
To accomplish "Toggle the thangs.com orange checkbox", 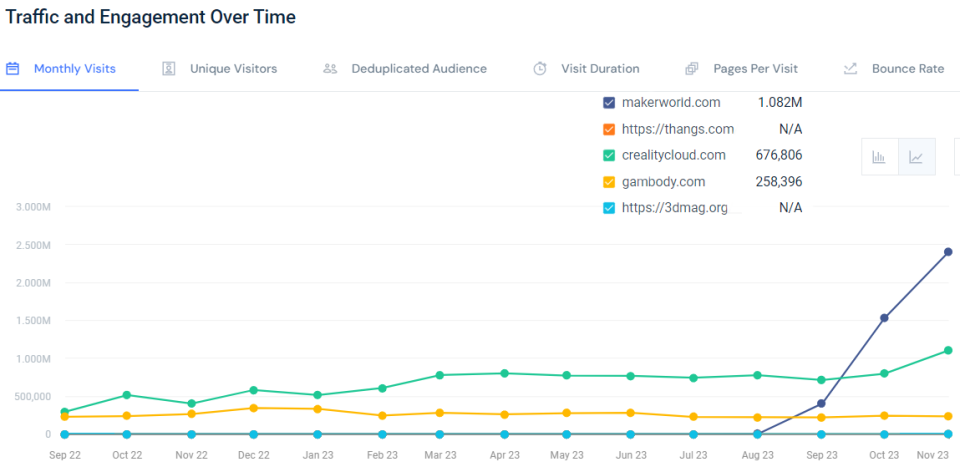I will (x=609, y=129).
